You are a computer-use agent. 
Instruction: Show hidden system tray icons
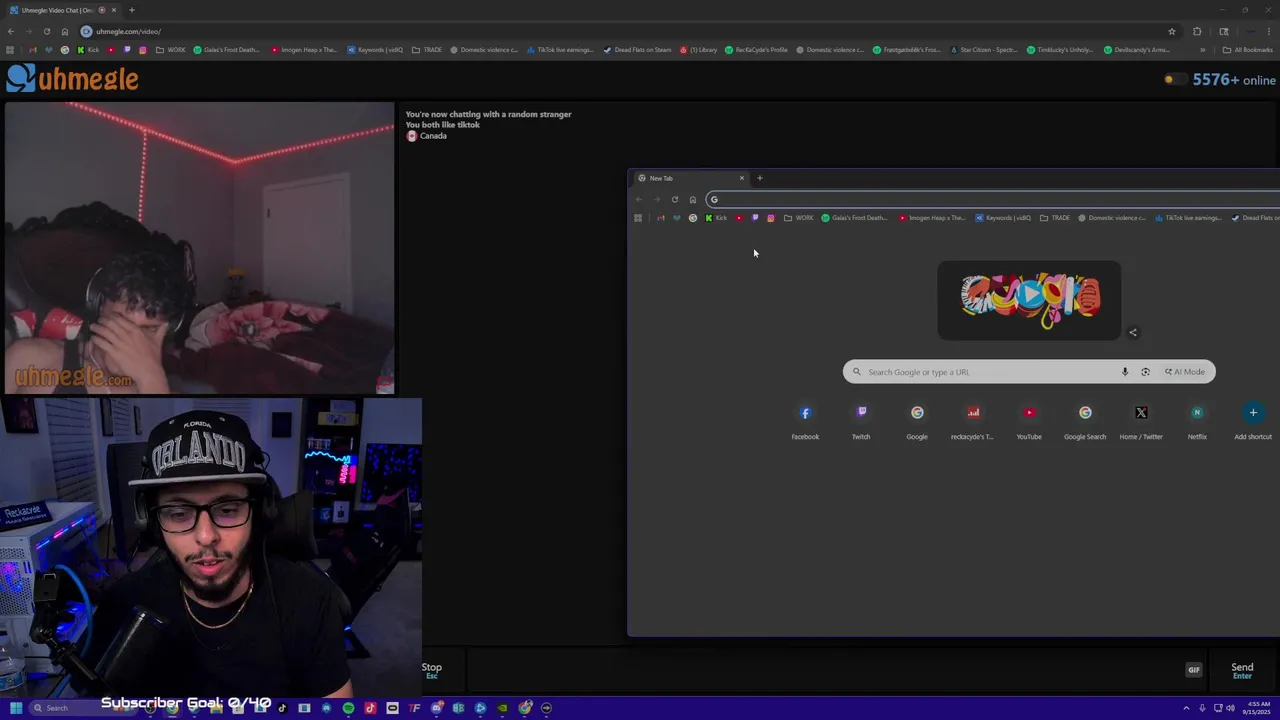point(1189,708)
